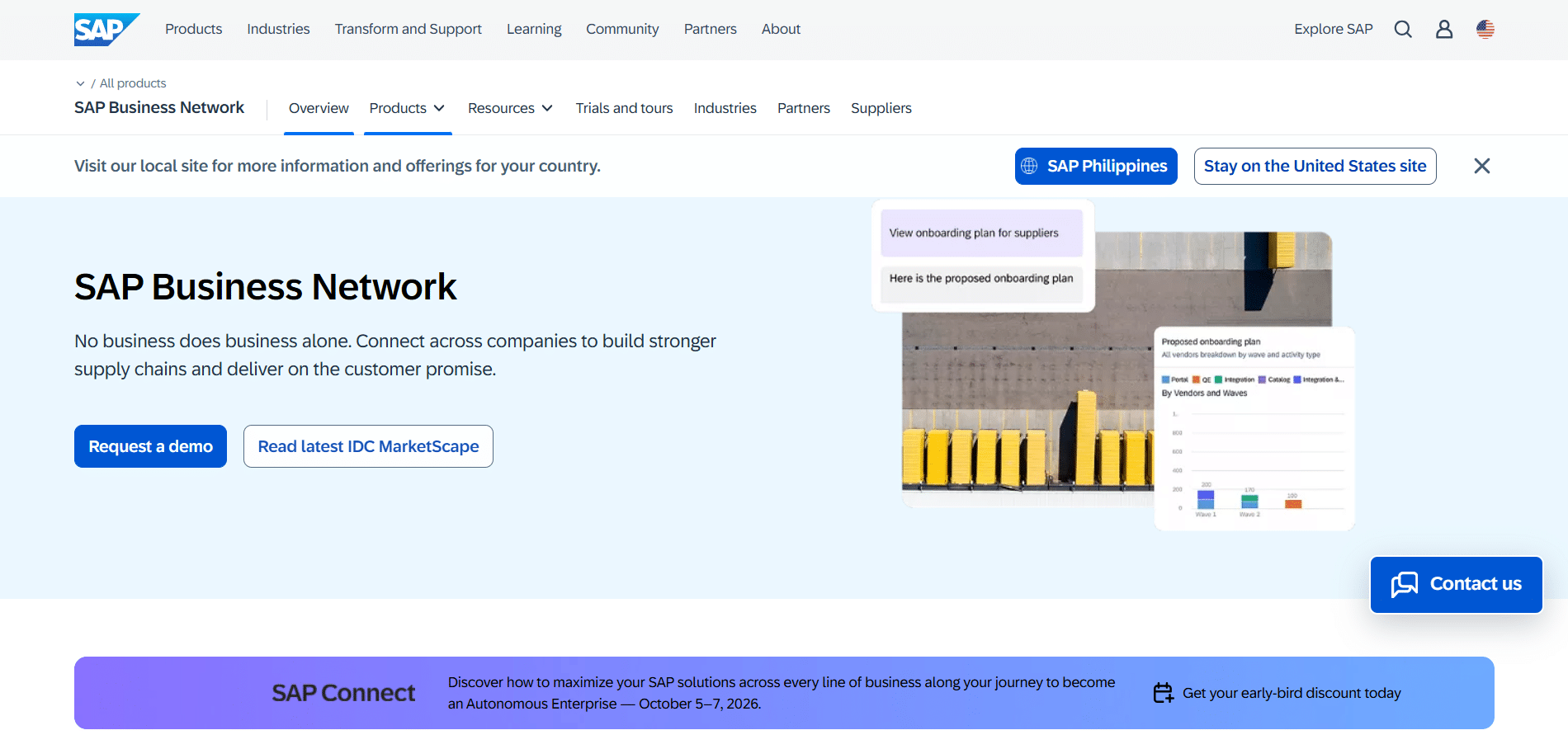Click the SAP logo
The height and width of the screenshot is (749, 1568).
(106, 30)
